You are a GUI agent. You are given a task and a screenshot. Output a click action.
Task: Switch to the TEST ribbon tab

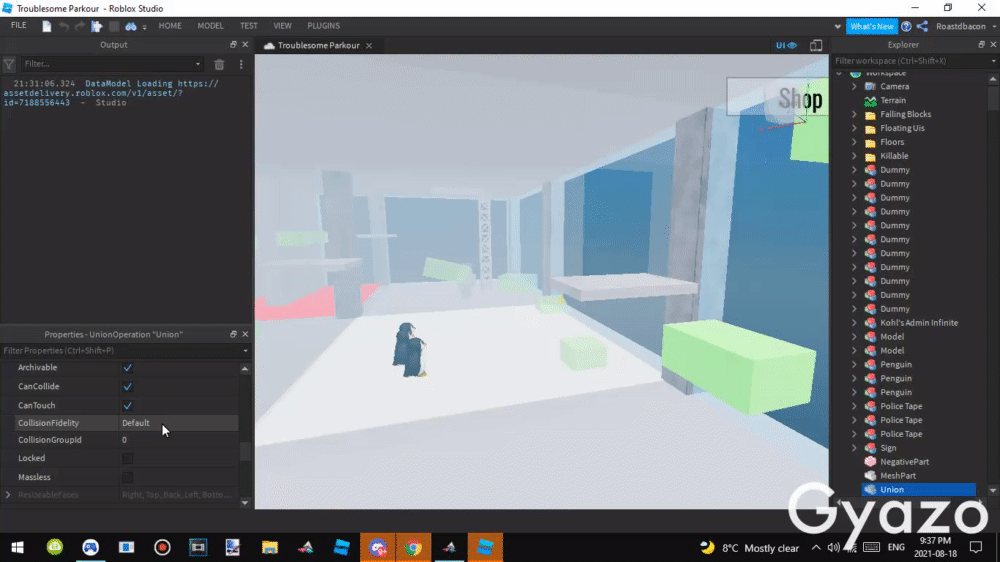tap(249, 26)
